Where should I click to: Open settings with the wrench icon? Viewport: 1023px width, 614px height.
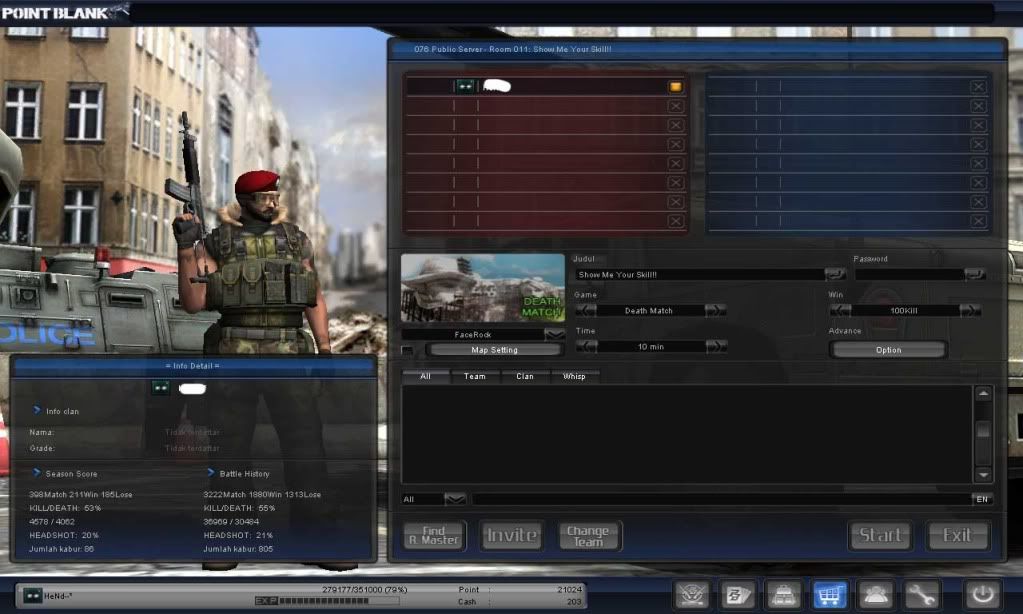[x=921, y=594]
